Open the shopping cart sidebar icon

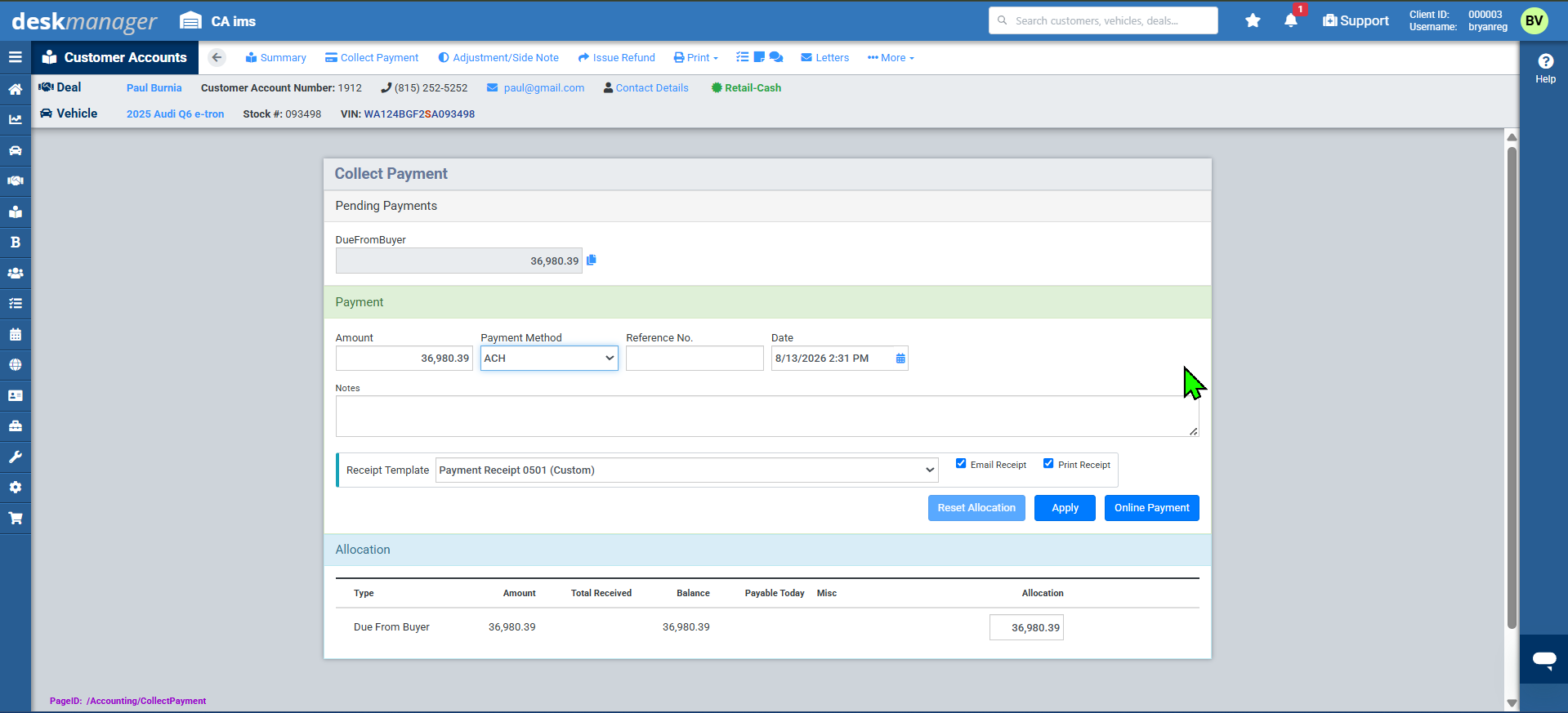pyautogui.click(x=15, y=518)
